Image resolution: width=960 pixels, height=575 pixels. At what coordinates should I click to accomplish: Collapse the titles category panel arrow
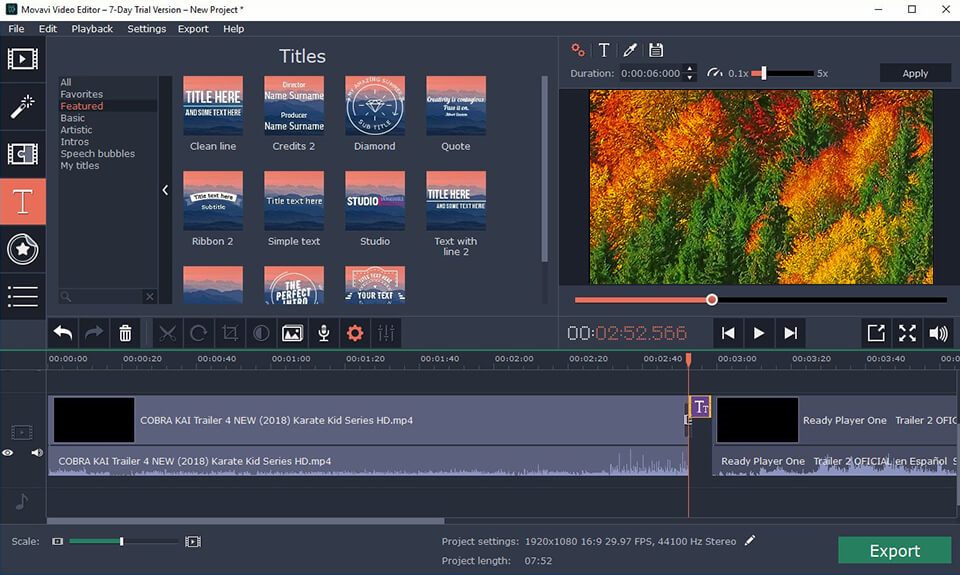165,190
